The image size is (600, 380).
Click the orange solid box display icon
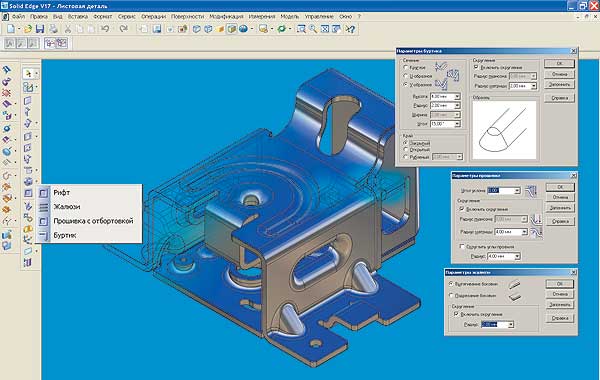[x=220, y=29]
